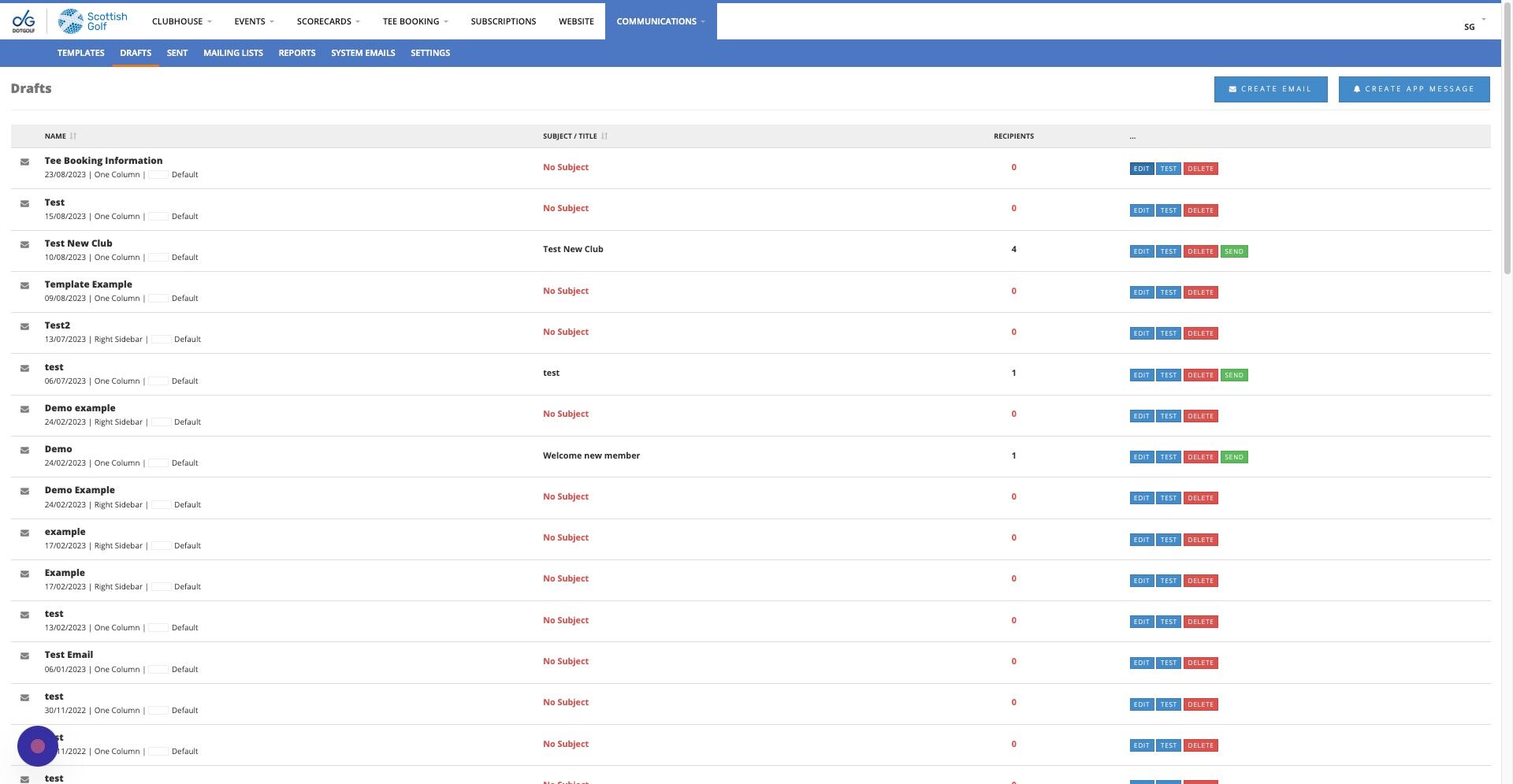Send the draft with Welcome new member subject
Image resolution: width=1513 pixels, height=784 pixels.
(x=1234, y=457)
